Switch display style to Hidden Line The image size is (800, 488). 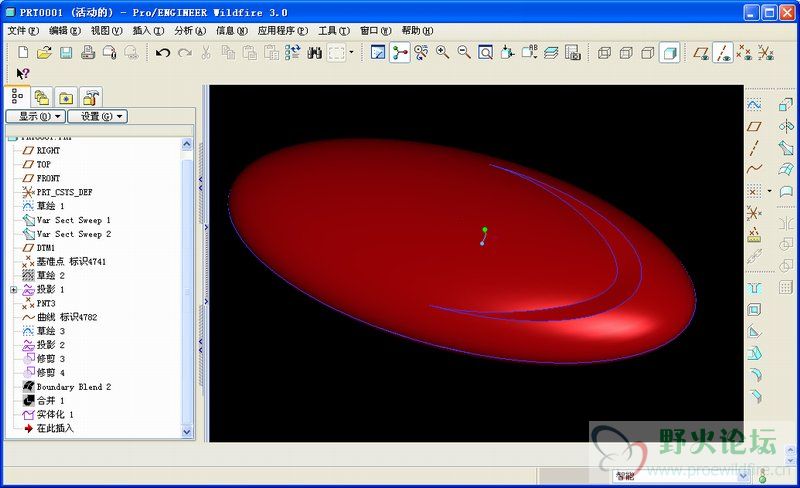click(x=626, y=53)
